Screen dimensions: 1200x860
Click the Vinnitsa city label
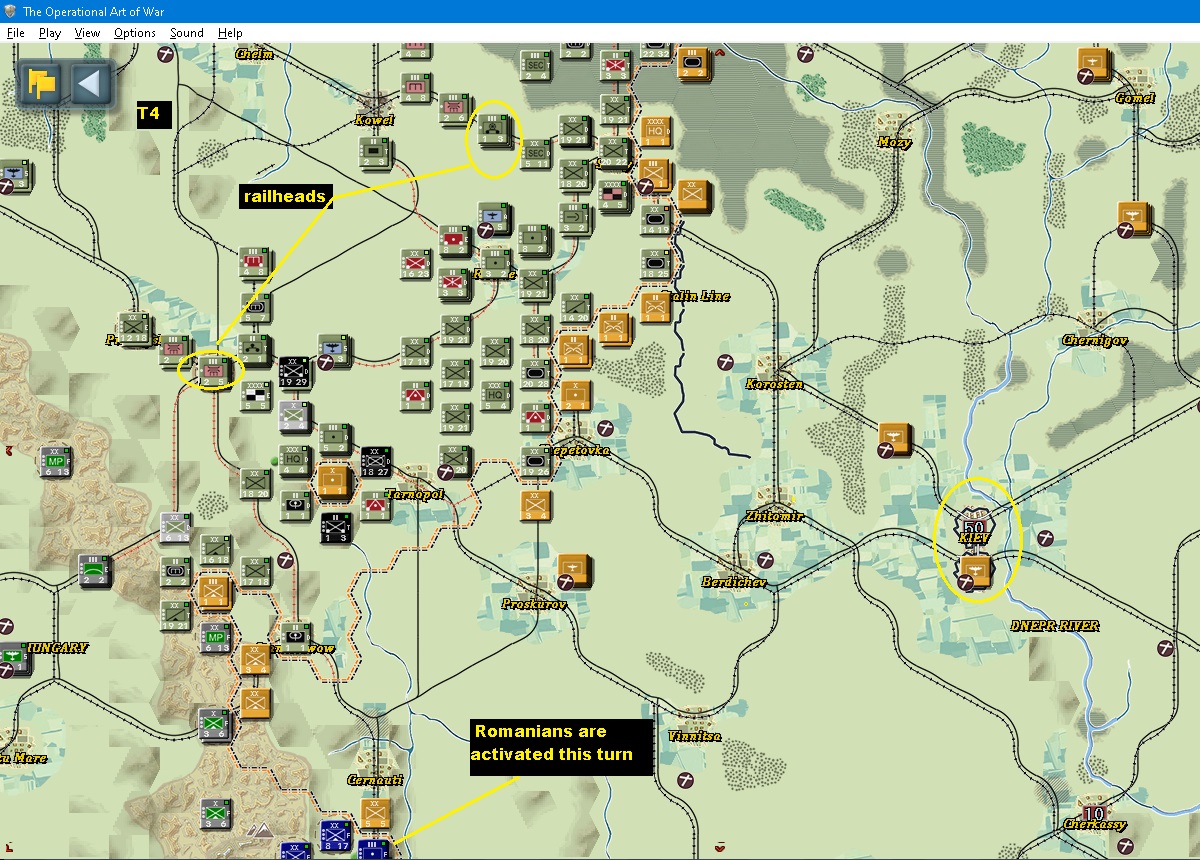click(694, 736)
